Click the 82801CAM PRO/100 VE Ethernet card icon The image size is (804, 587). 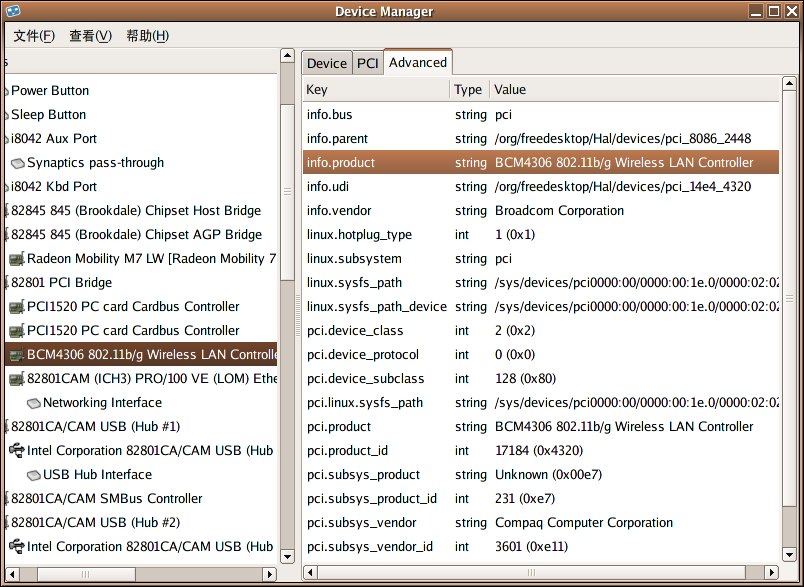[17, 379]
